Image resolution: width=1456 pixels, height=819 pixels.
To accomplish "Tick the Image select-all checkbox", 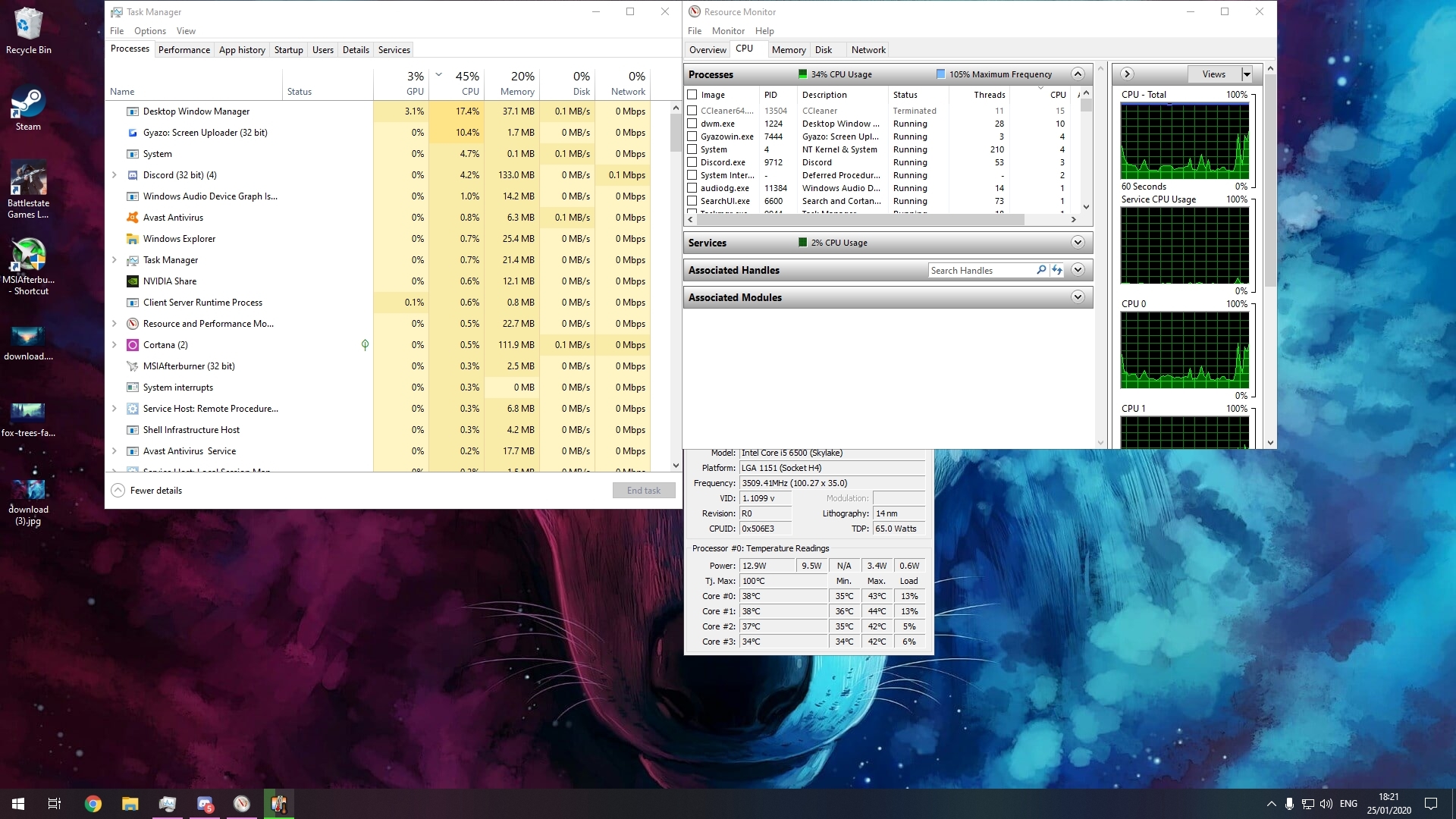I will [x=692, y=95].
